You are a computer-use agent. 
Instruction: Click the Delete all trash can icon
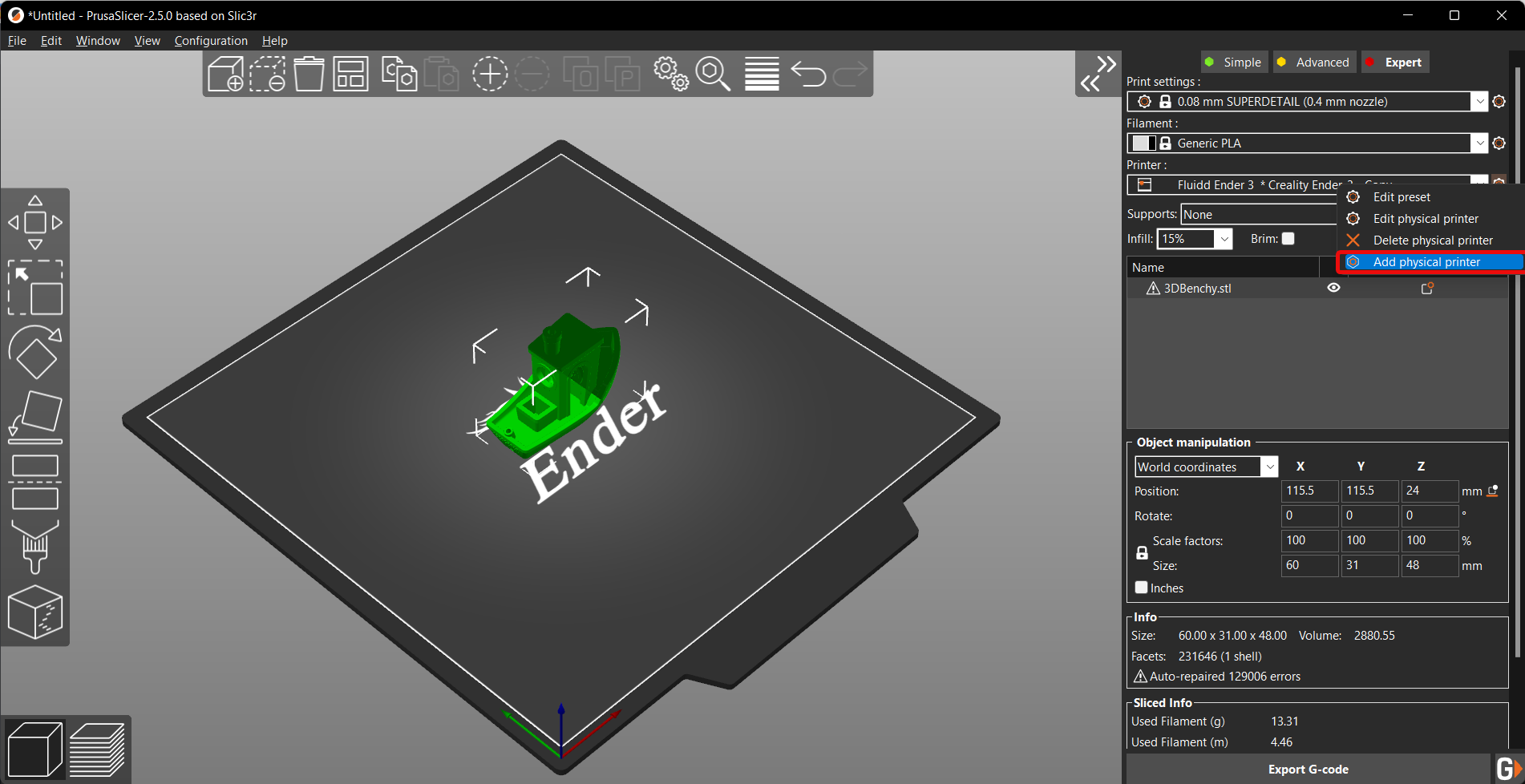[x=309, y=74]
